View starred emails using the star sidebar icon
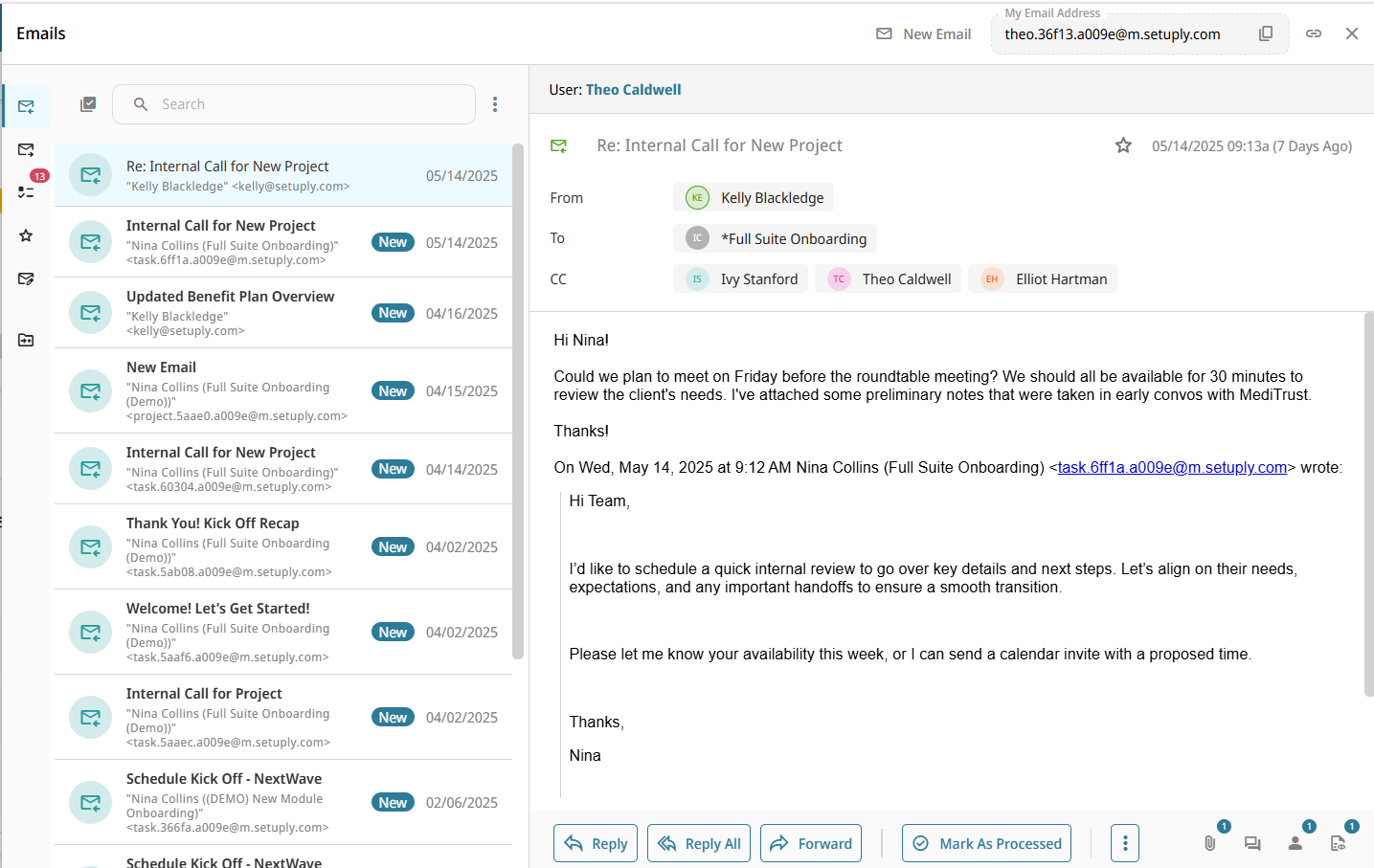The image size is (1374, 868). pos(26,235)
